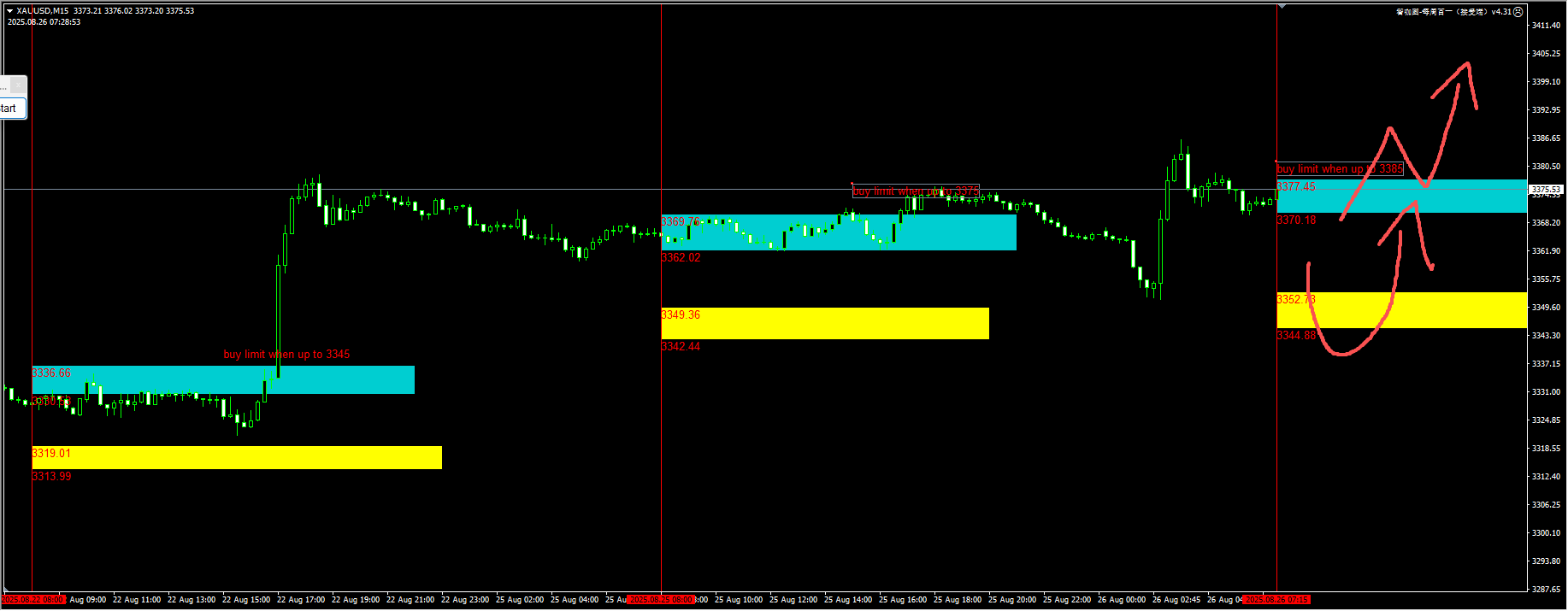Open the XAUUSD,M15 chart dropdown triangle
This screenshot has height=611, width=1568.
coord(9,11)
